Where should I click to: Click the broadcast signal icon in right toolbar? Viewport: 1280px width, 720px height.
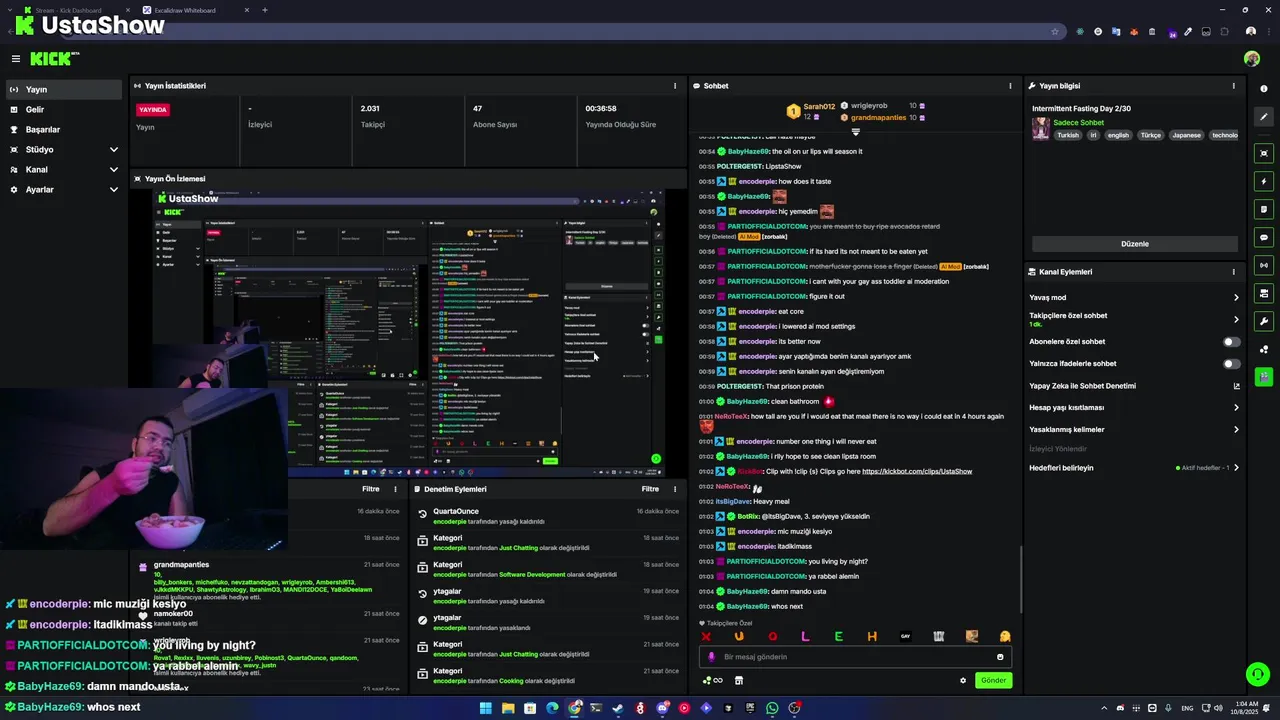[x=1264, y=265]
